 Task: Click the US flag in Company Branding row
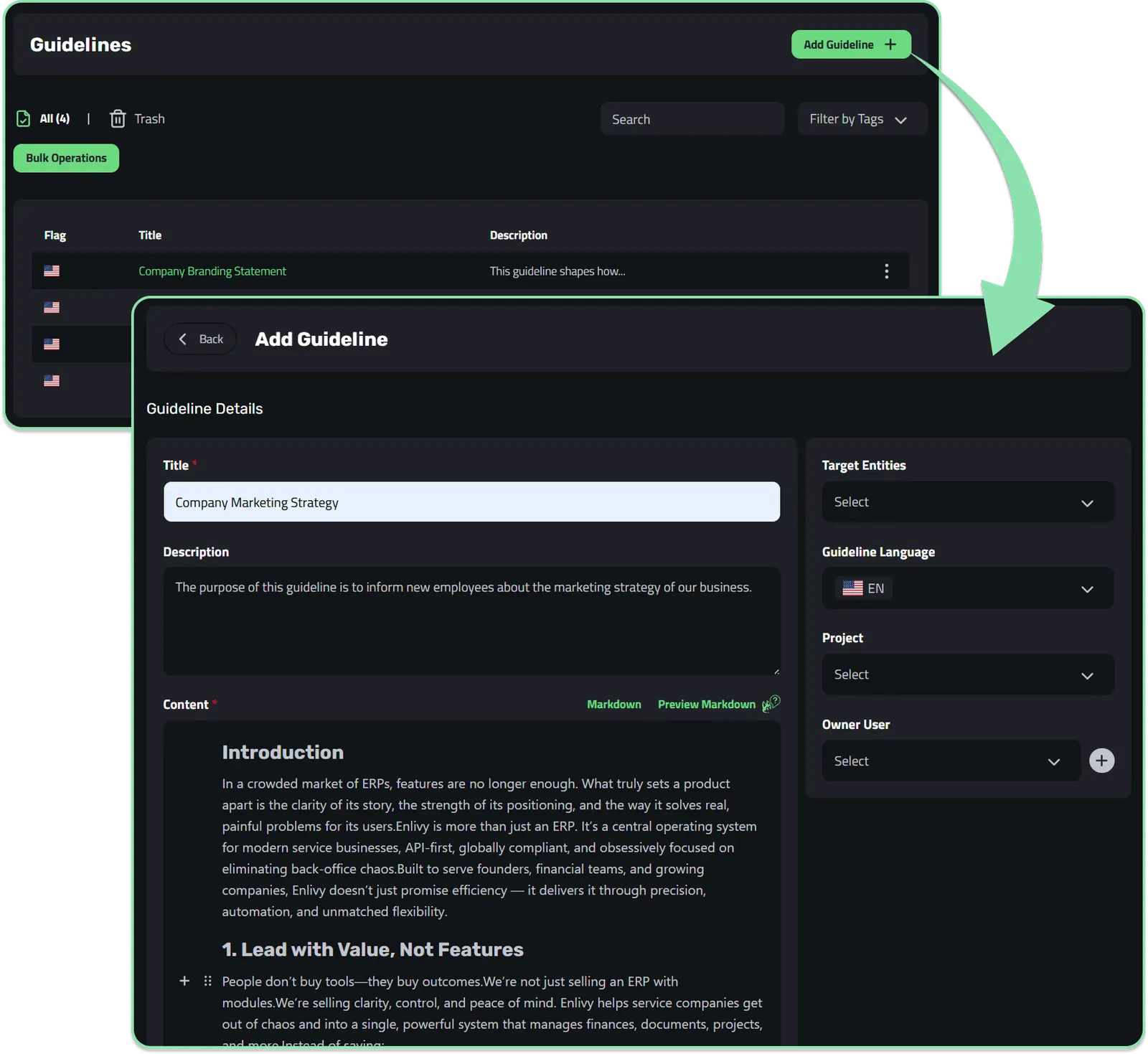point(52,271)
